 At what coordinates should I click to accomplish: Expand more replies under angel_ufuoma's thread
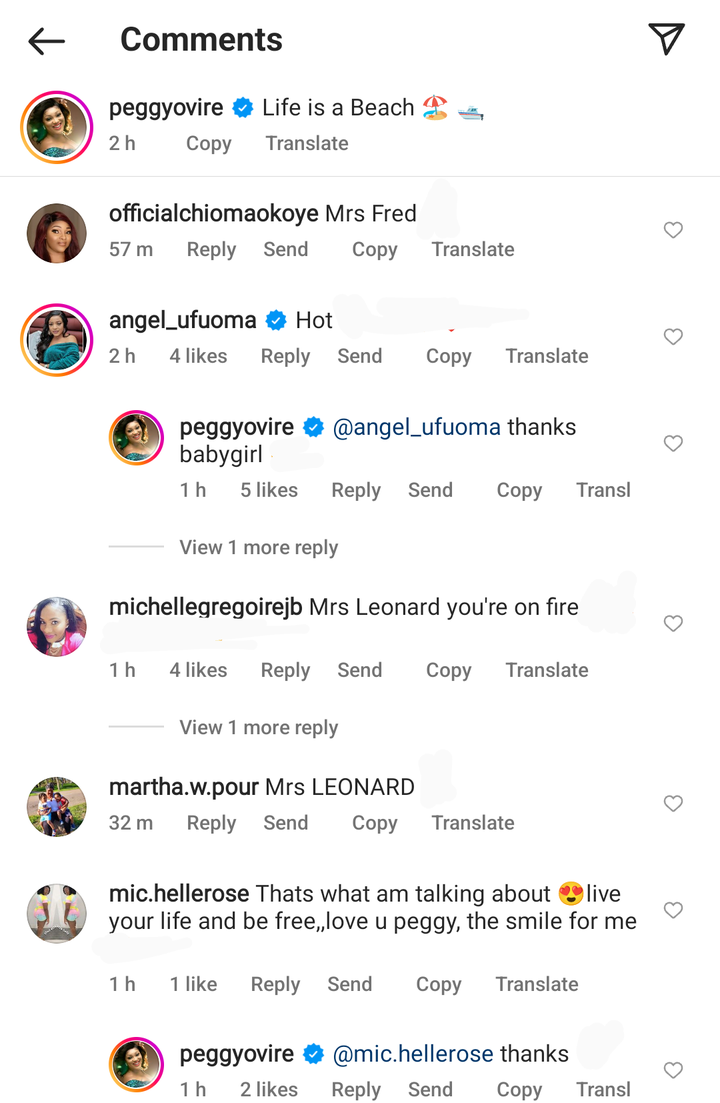258,548
